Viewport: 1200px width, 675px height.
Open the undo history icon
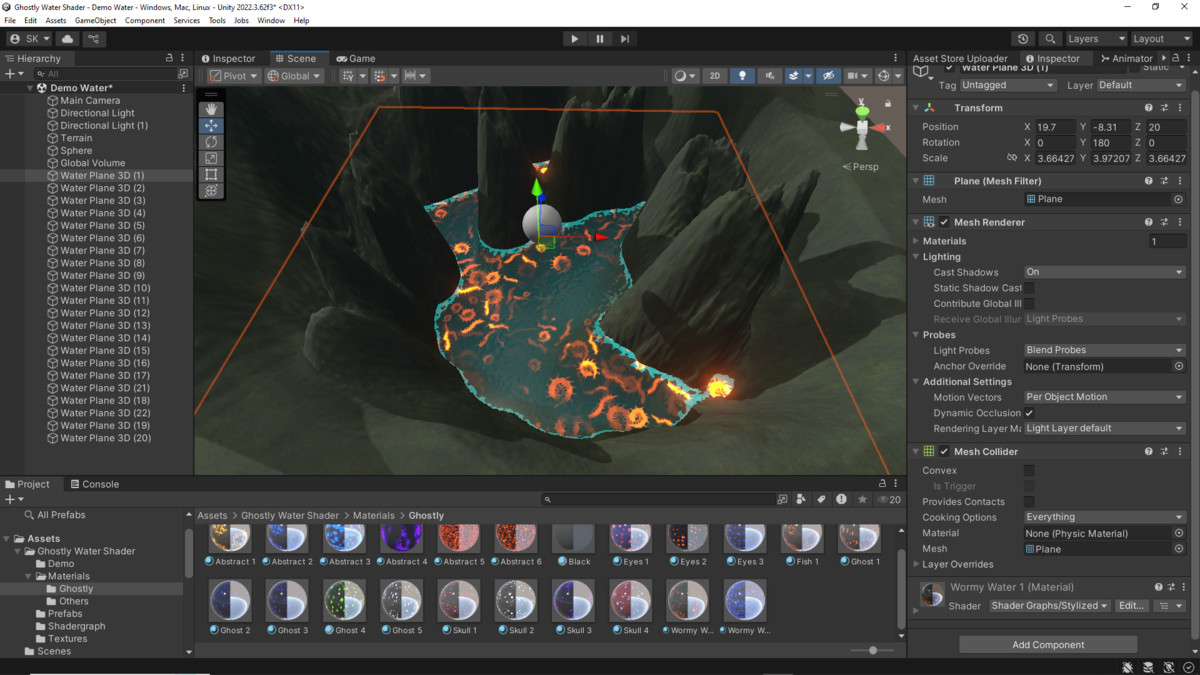pyautogui.click(x=1022, y=39)
